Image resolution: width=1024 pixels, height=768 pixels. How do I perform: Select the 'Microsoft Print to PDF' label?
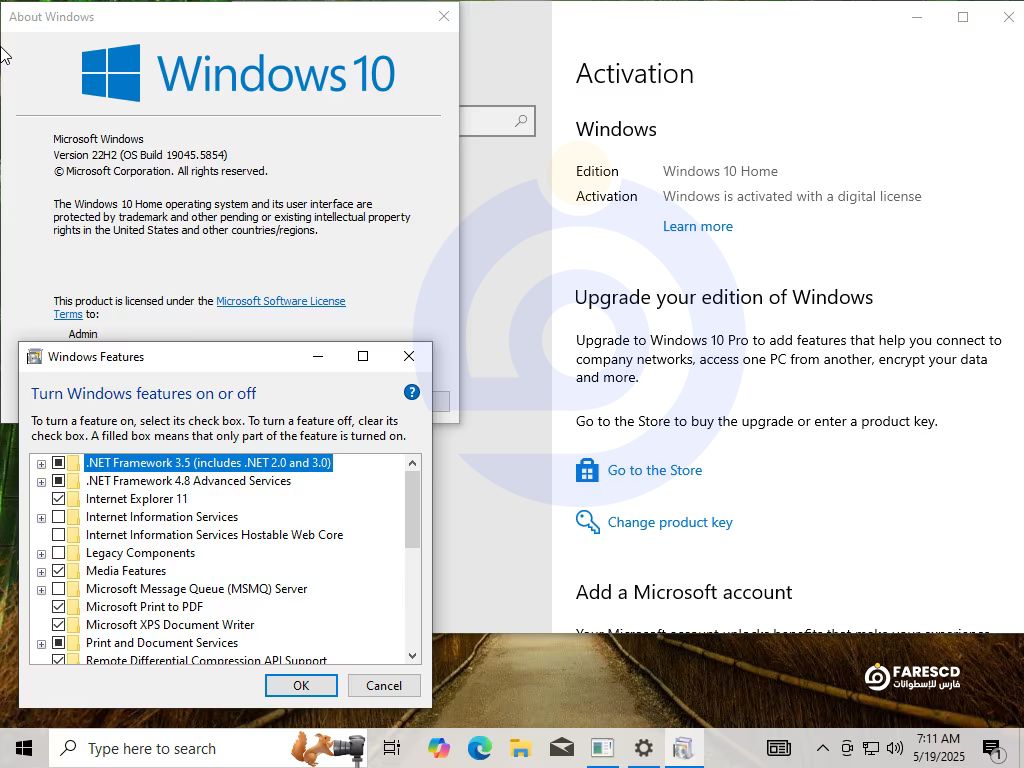144,607
